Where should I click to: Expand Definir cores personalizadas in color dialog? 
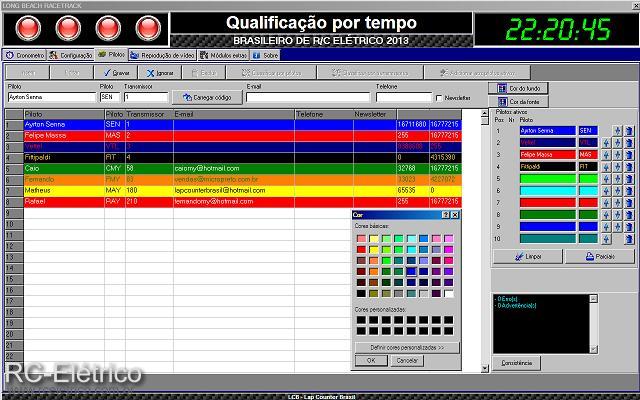(406, 347)
